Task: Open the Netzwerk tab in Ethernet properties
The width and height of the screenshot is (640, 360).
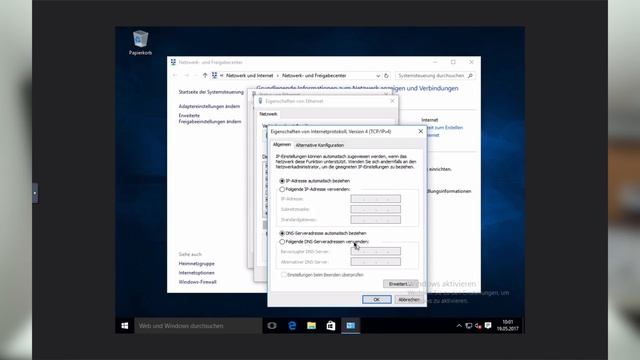Action: pos(268,114)
